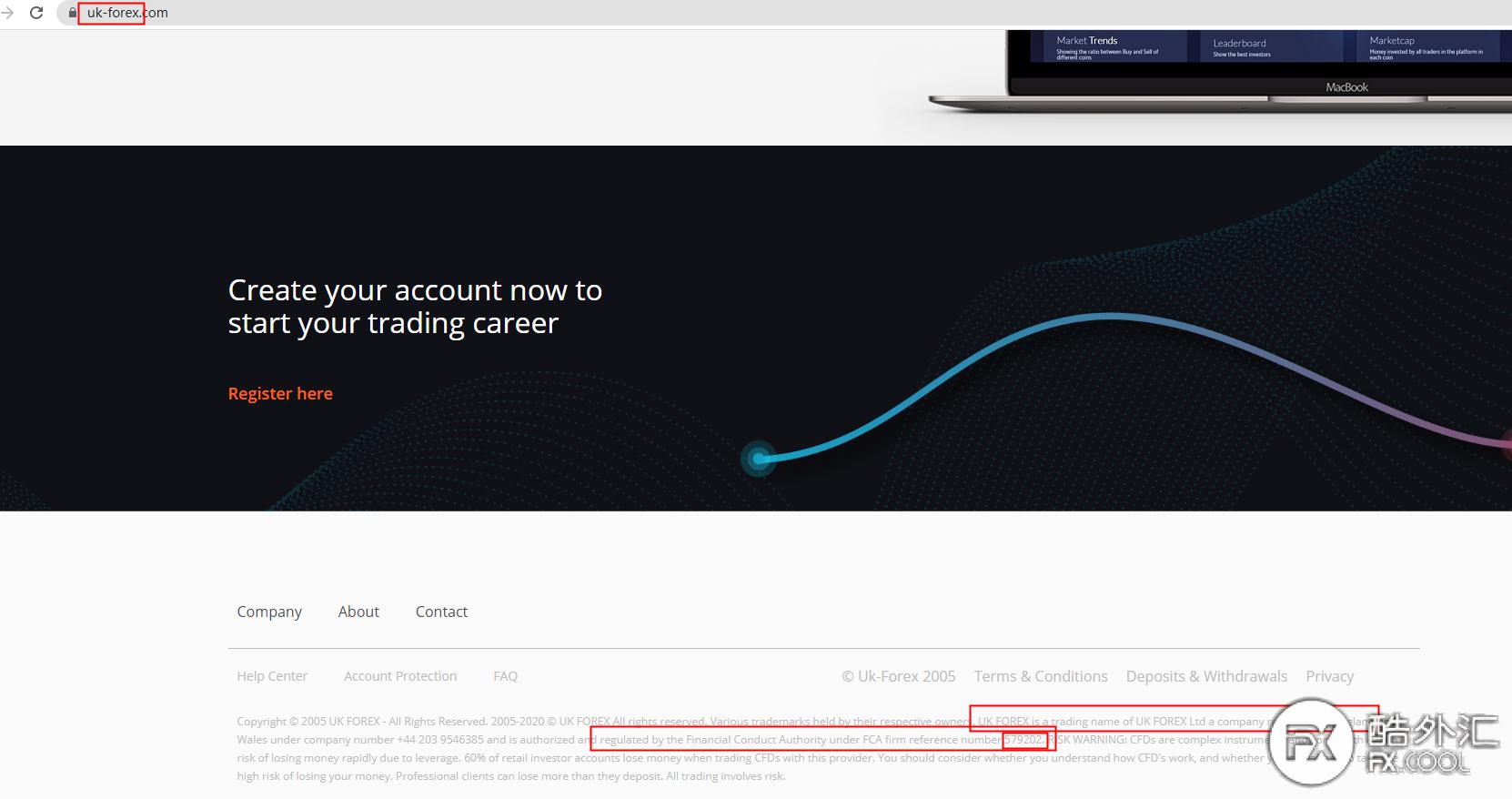The height and width of the screenshot is (799, 1512).
Task: Click the 'Create your account now' heading
Action: 415,307
